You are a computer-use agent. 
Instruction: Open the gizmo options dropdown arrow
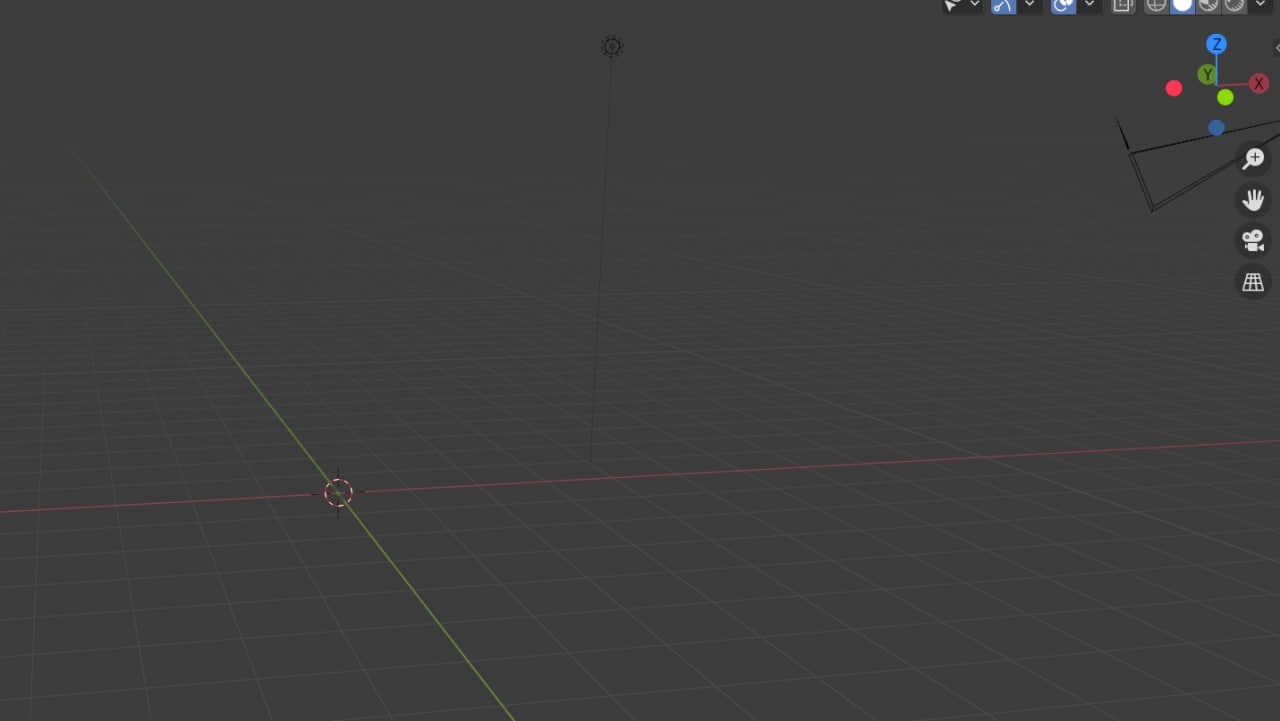(1029, 5)
